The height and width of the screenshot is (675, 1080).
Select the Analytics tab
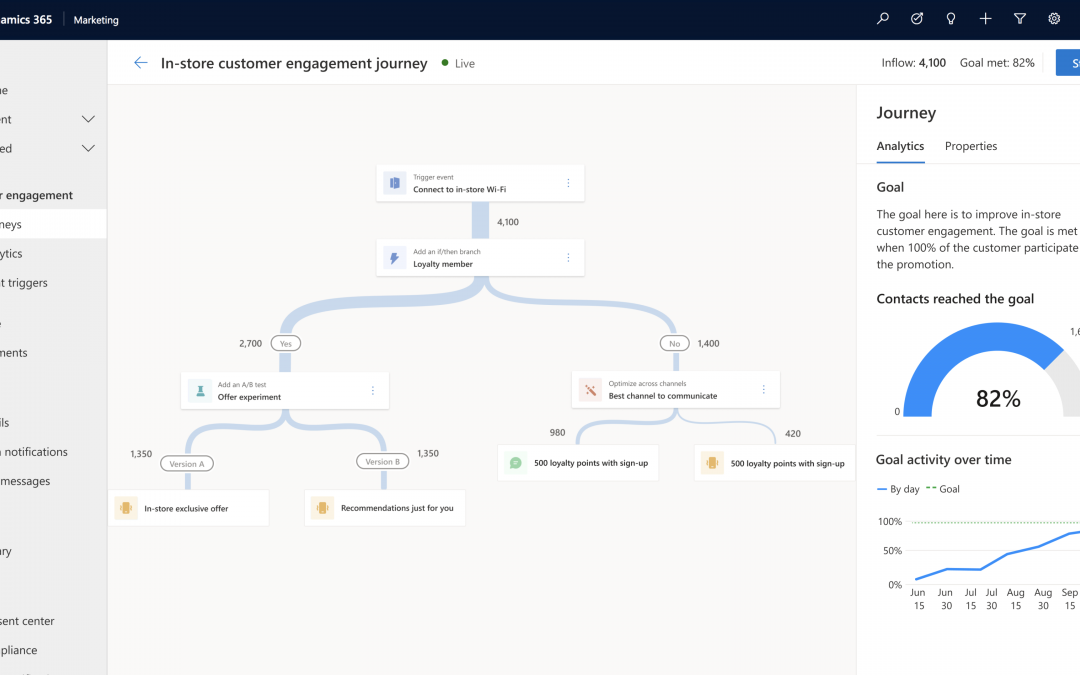coord(900,146)
